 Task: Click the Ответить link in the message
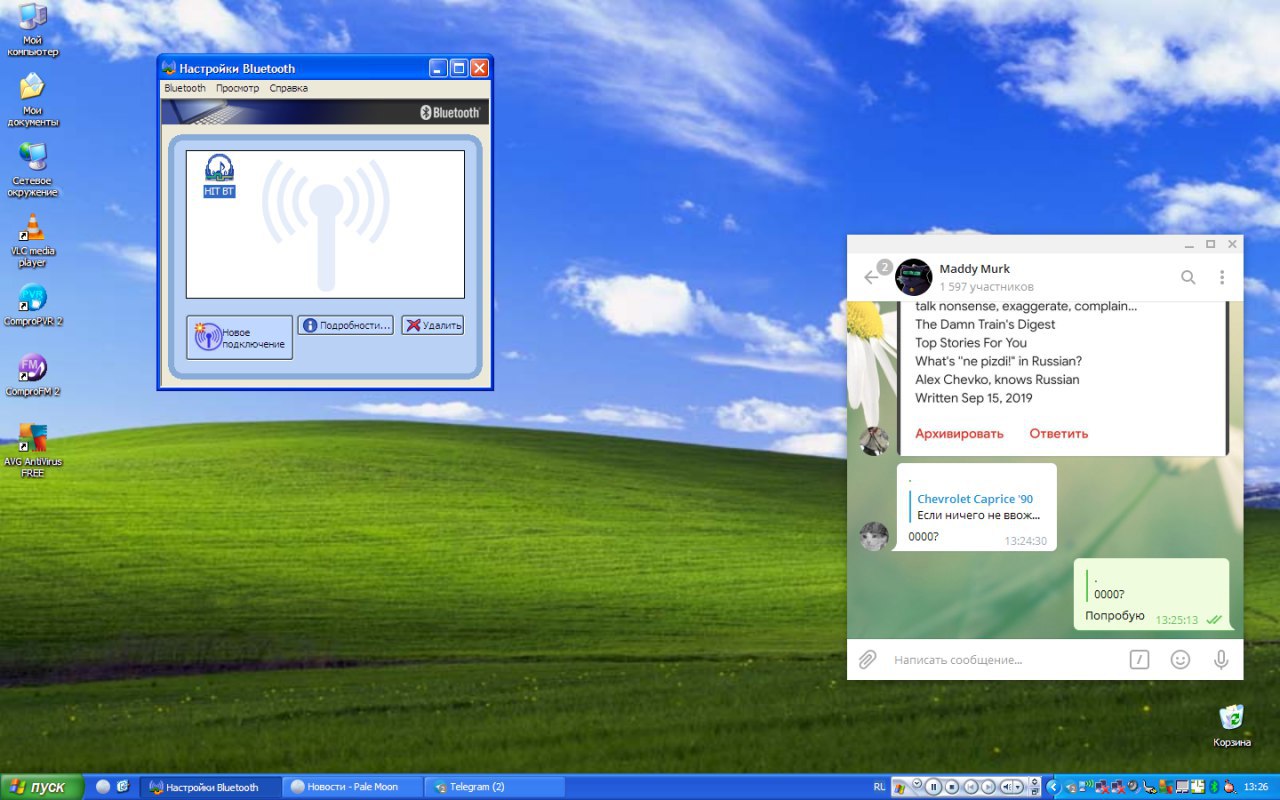[1059, 433]
